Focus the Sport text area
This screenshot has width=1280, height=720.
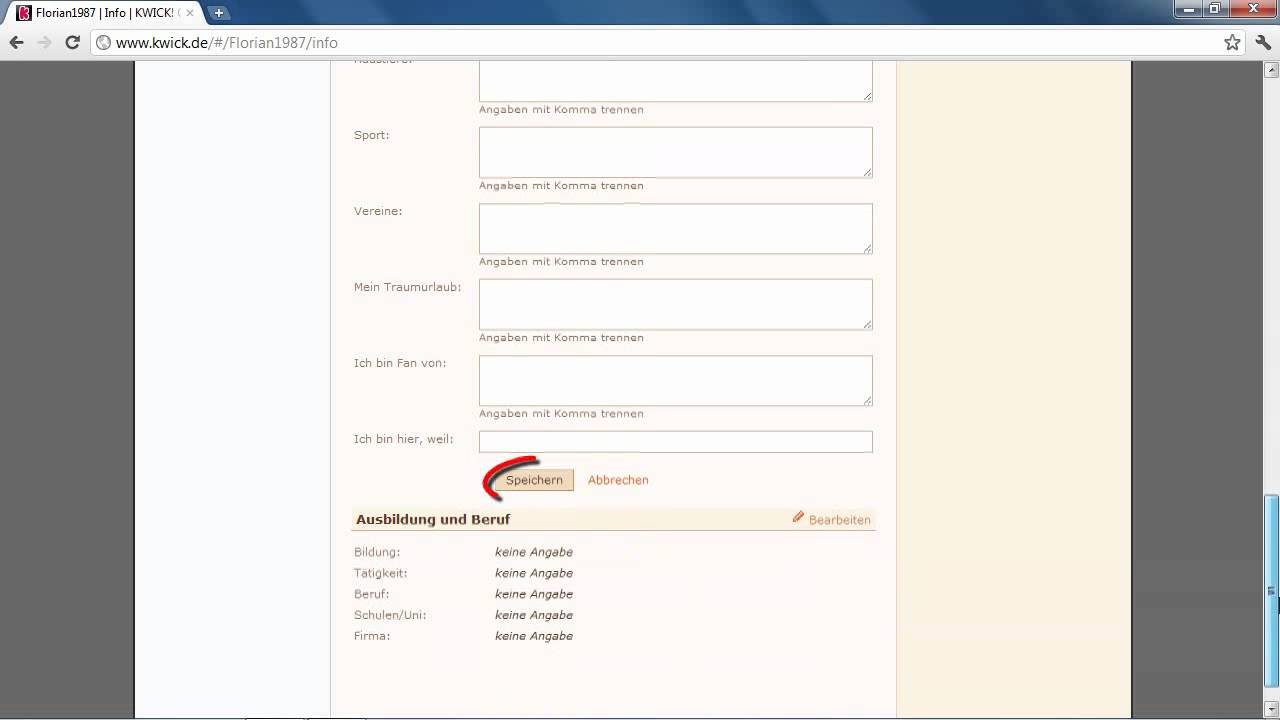click(x=676, y=152)
